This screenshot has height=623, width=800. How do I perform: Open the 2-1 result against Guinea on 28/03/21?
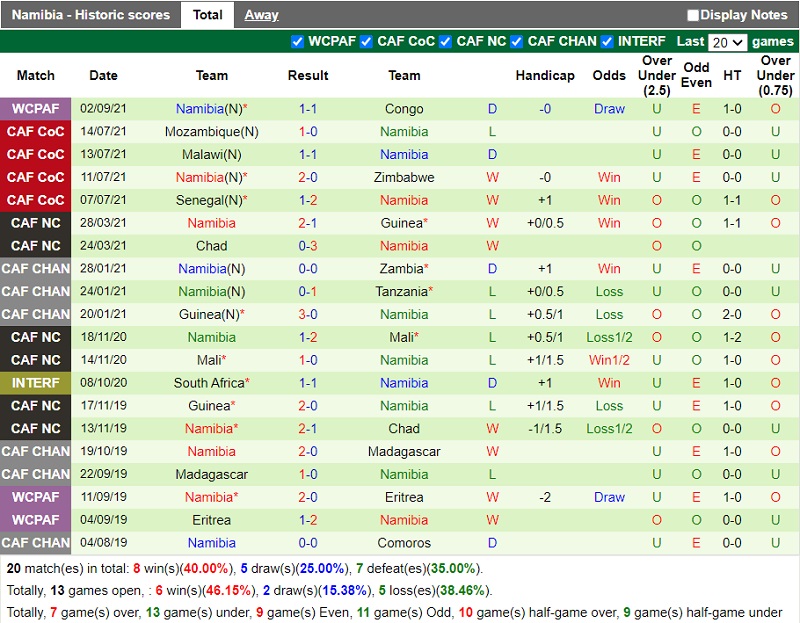pyautogui.click(x=308, y=223)
